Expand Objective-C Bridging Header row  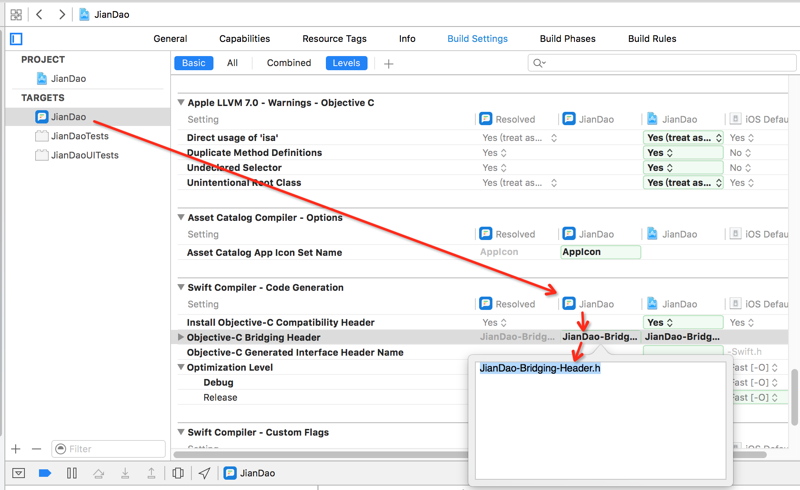coord(181,337)
